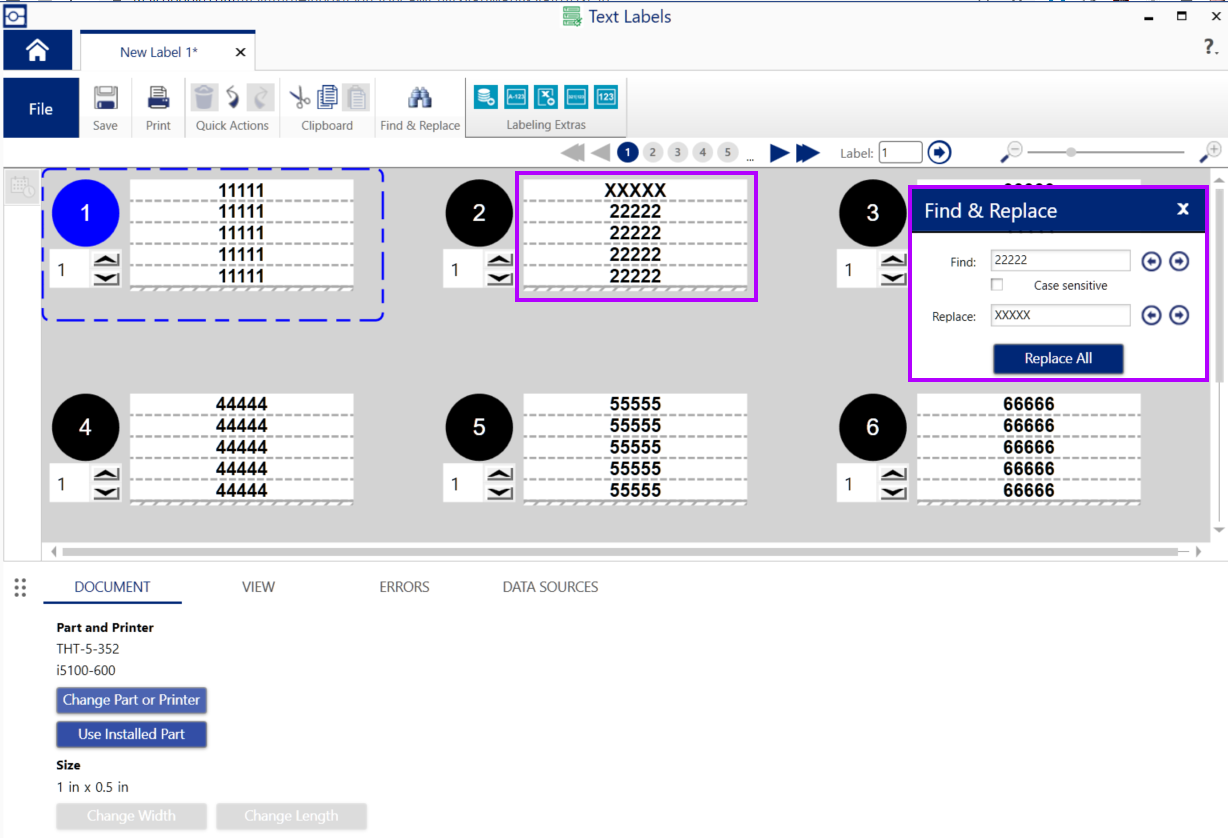Open the File menu
The width and height of the screenshot is (1228, 838).
pos(41,109)
